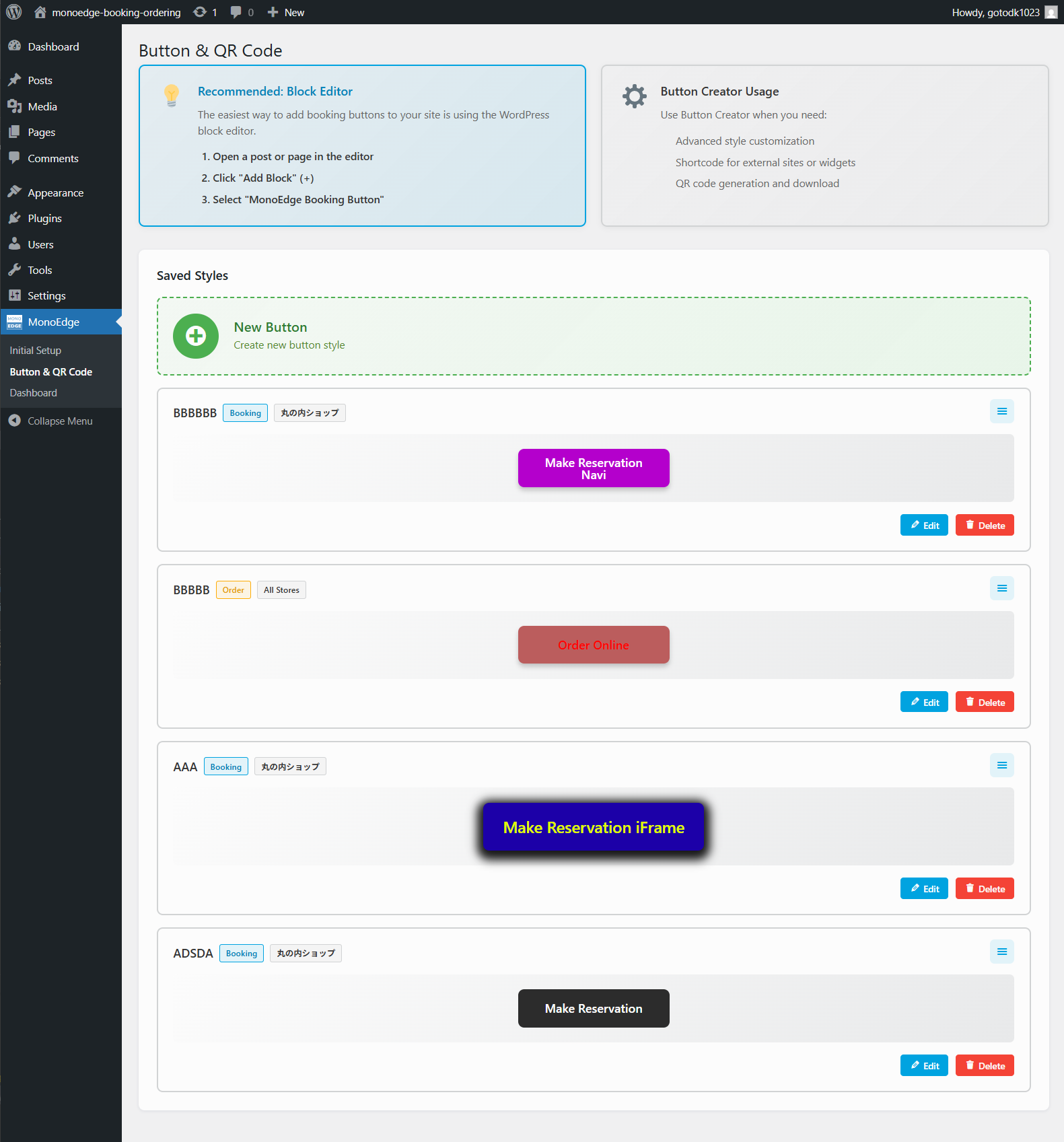1064x1142 pixels.
Task: Click the 丸の内ショップ tag on BBBBBB
Action: click(x=310, y=413)
